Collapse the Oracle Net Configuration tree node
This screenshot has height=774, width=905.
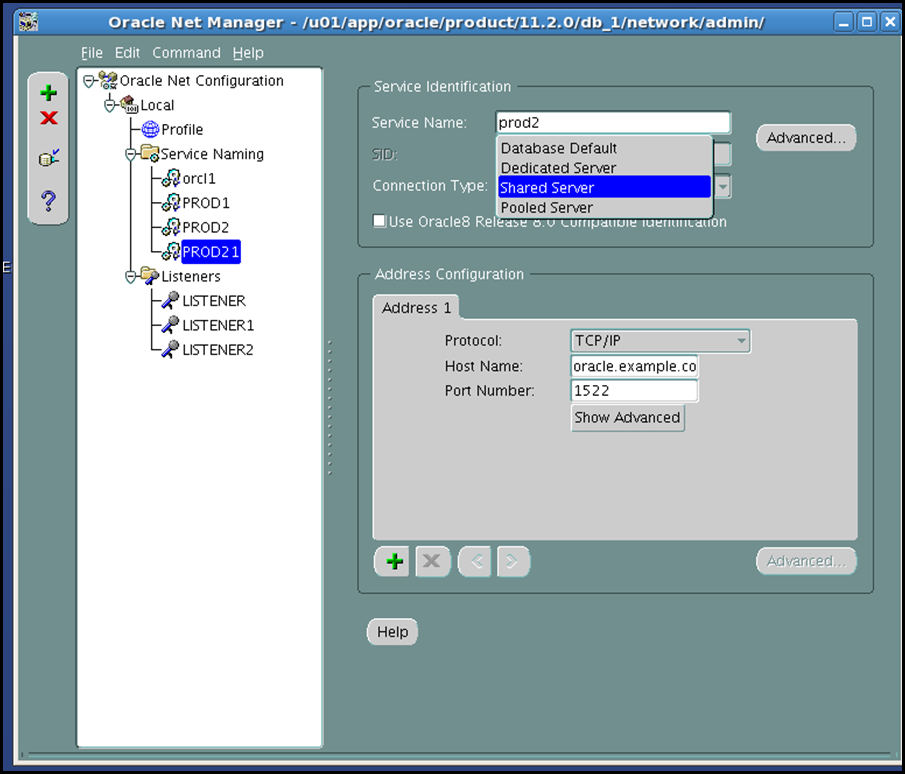click(88, 81)
